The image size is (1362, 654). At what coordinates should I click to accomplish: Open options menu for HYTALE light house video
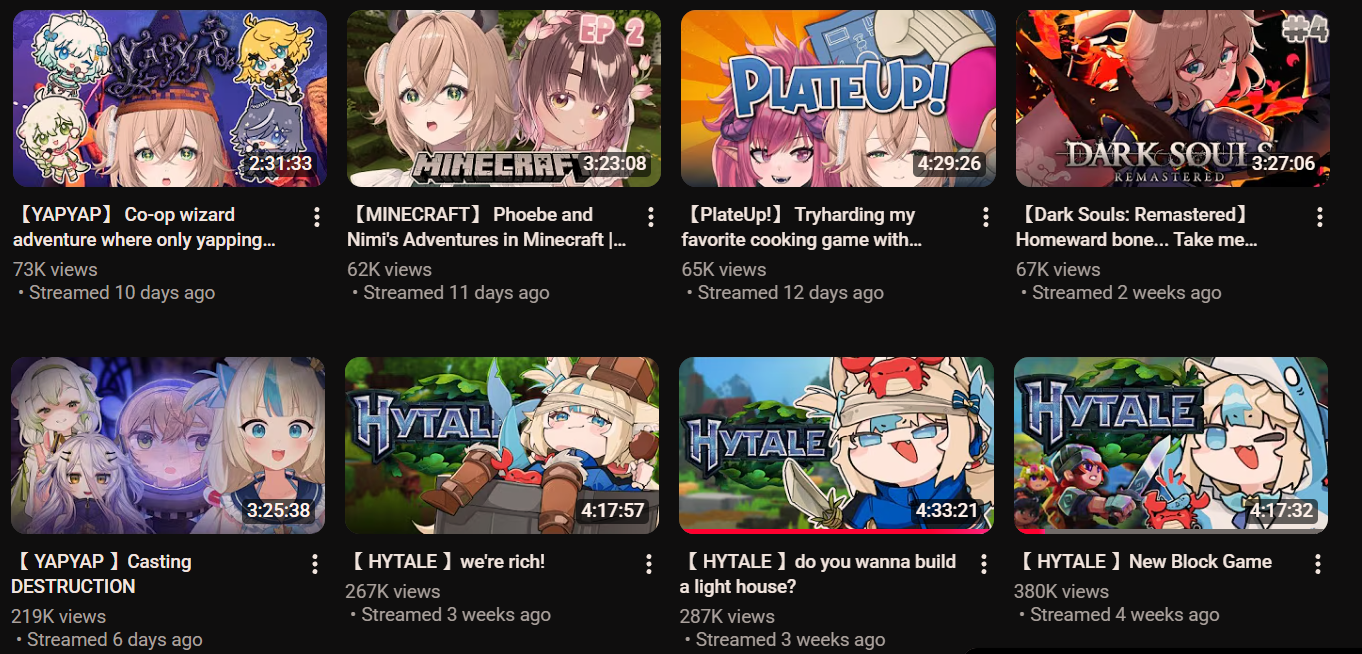(x=983, y=564)
